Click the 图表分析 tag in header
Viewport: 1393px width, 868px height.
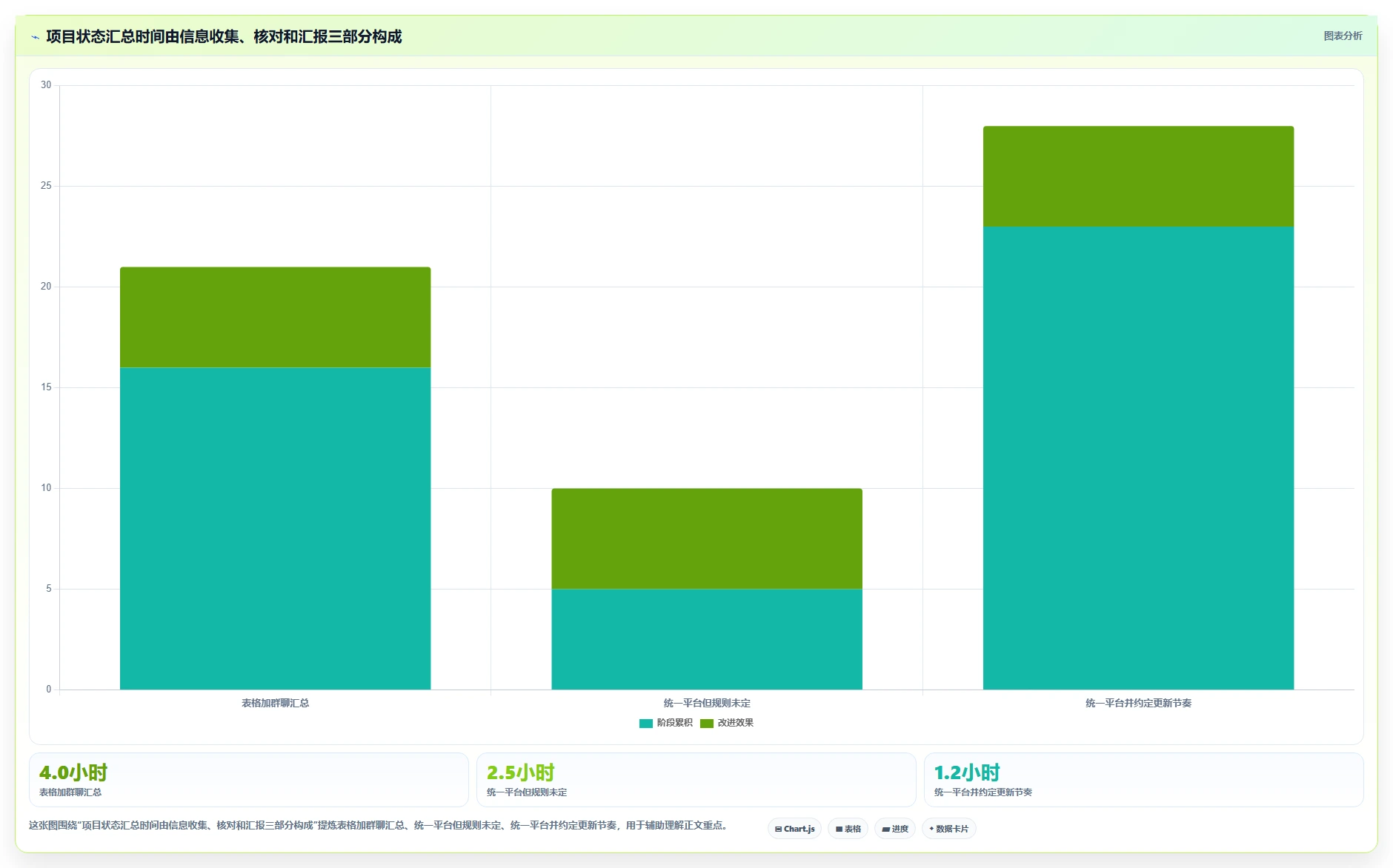tap(1343, 36)
